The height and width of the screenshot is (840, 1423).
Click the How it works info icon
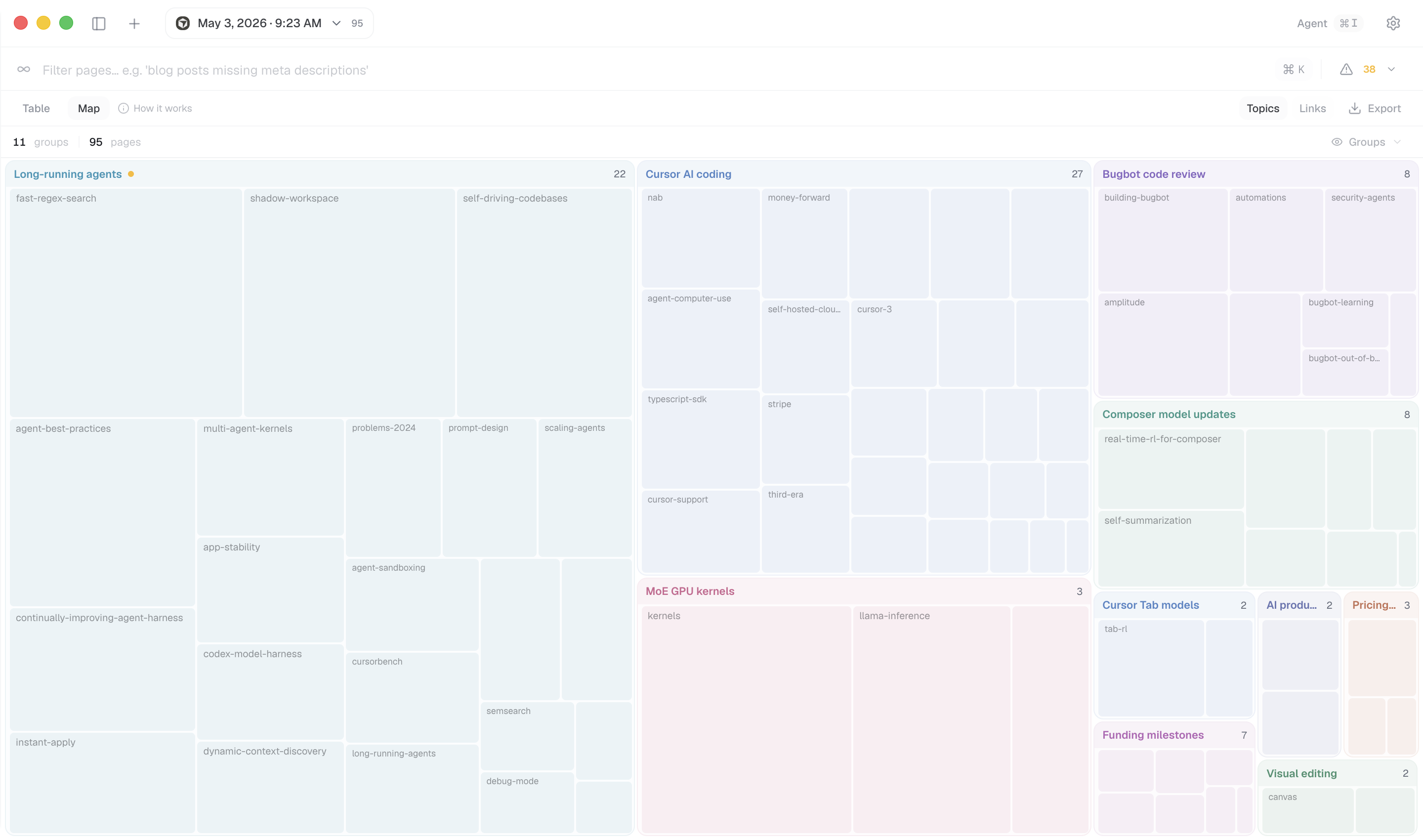click(x=124, y=108)
